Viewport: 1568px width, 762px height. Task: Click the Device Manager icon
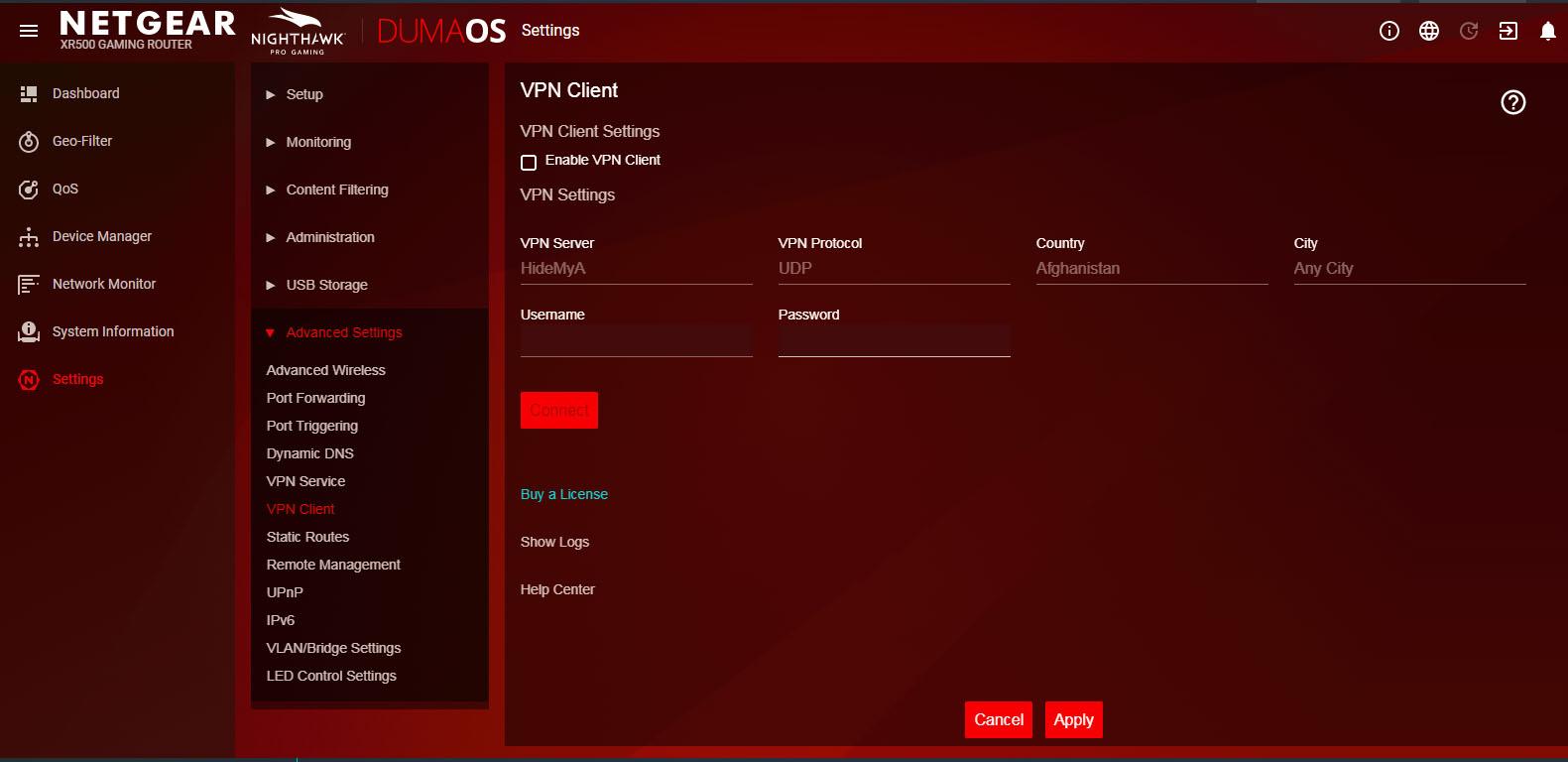pyautogui.click(x=29, y=236)
